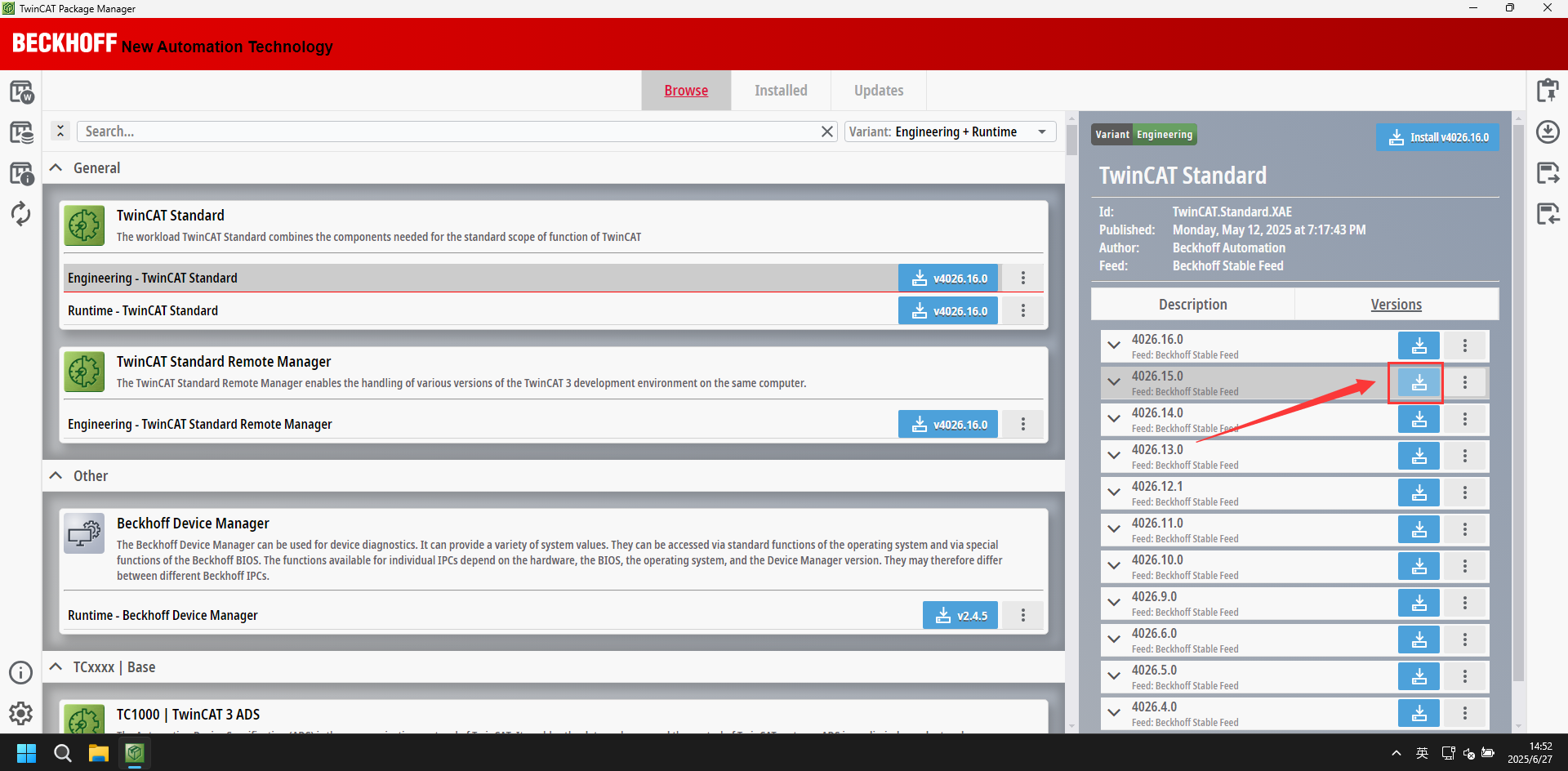Expand version 4026.16.0 details chevron
The height and width of the screenshot is (771, 1568).
click(x=1114, y=345)
